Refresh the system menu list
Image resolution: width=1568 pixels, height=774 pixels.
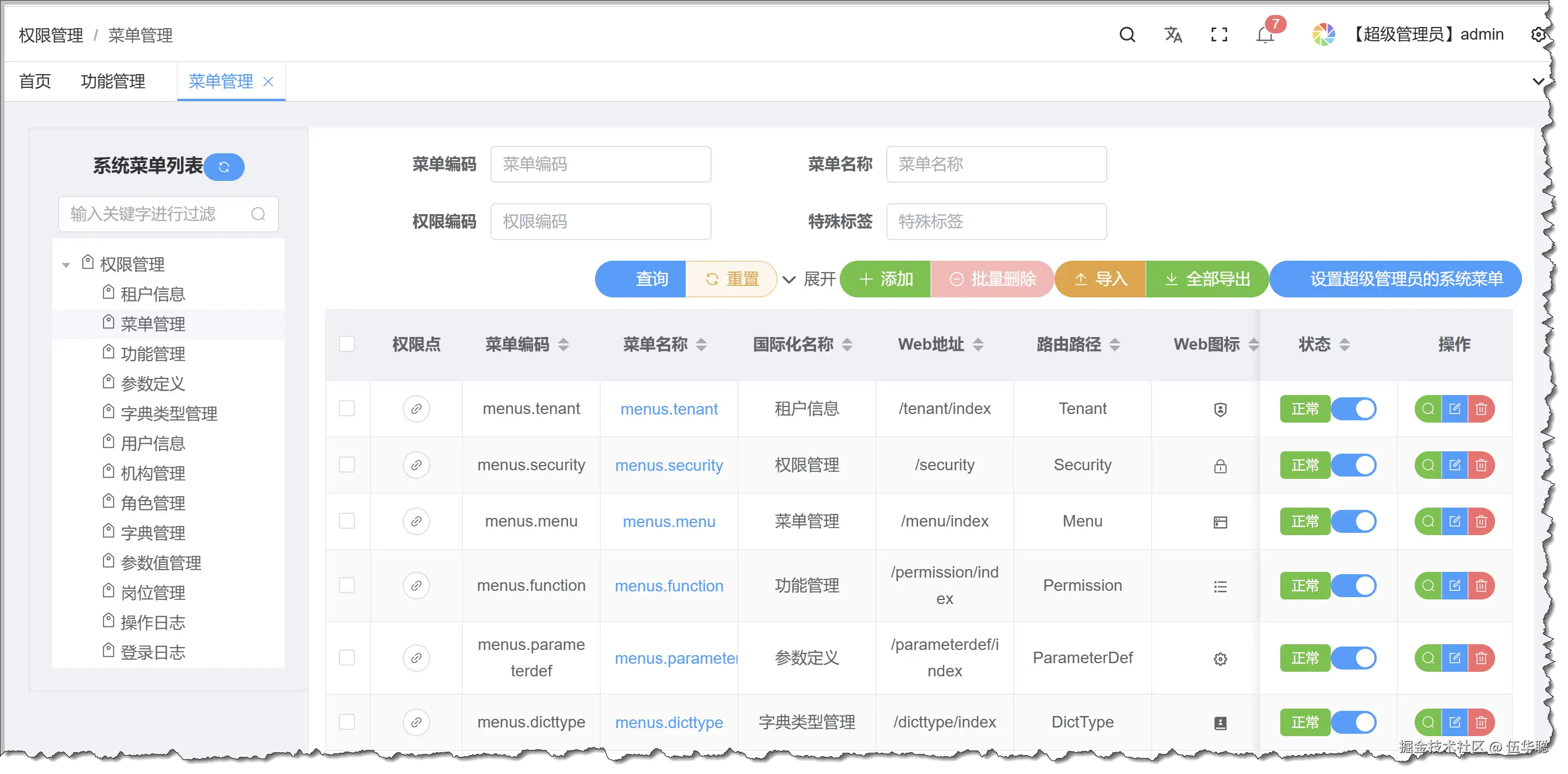[x=224, y=167]
